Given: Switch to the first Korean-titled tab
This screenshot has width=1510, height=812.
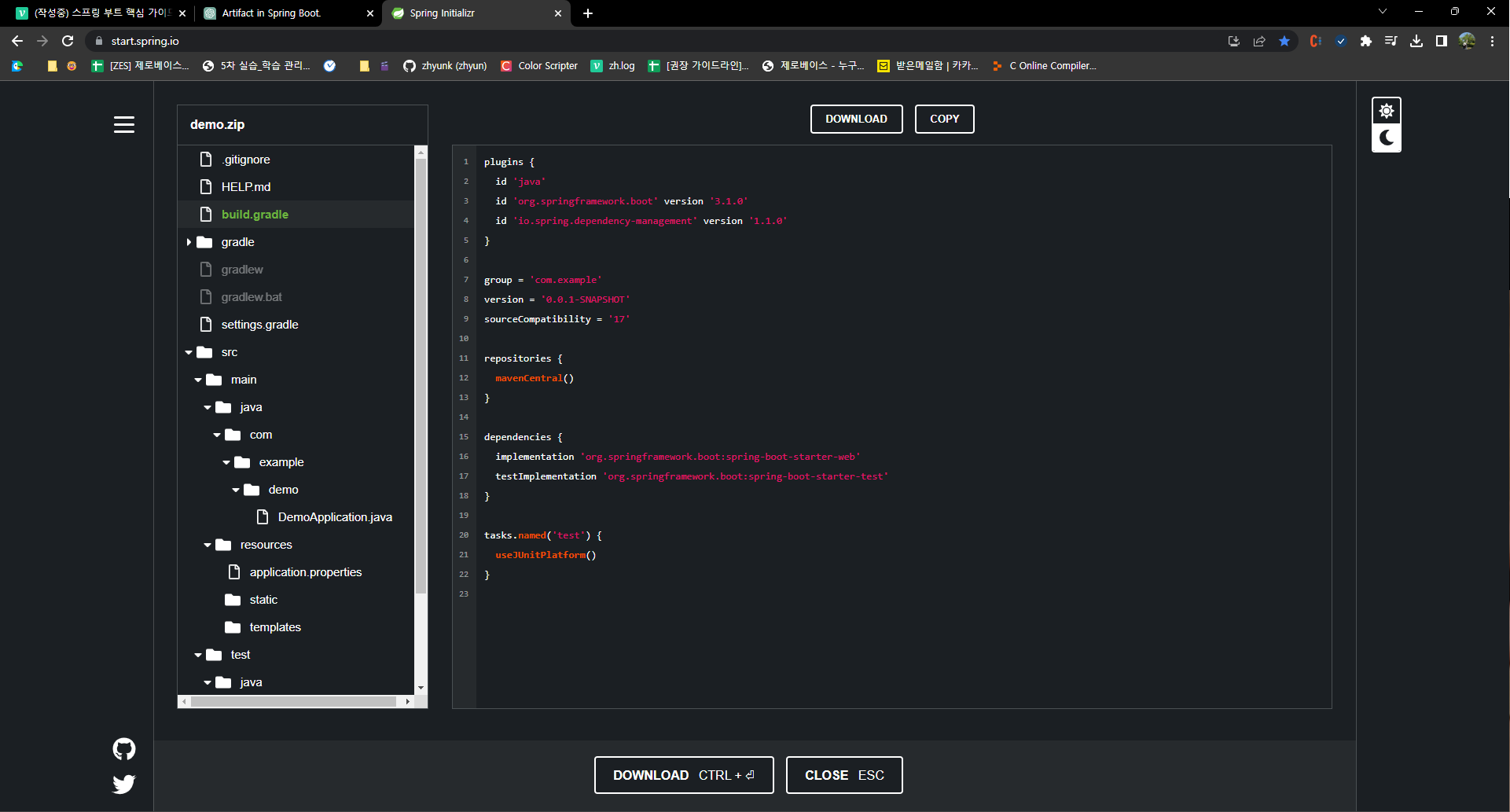Looking at the screenshot, I should [x=100, y=13].
